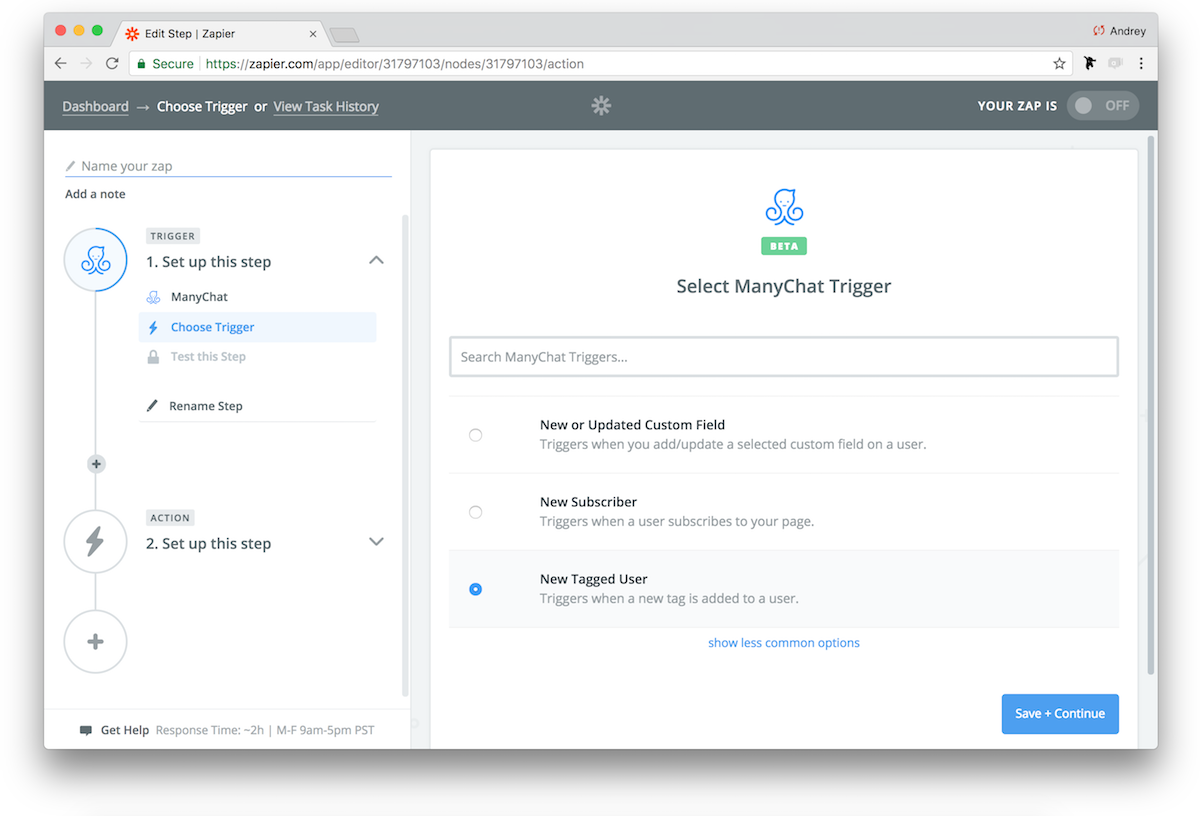The height and width of the screenshot is (816, 1200).
Task: Select the New Tagged User radio button
Action: pyautogui.click(x=475, y=589)
